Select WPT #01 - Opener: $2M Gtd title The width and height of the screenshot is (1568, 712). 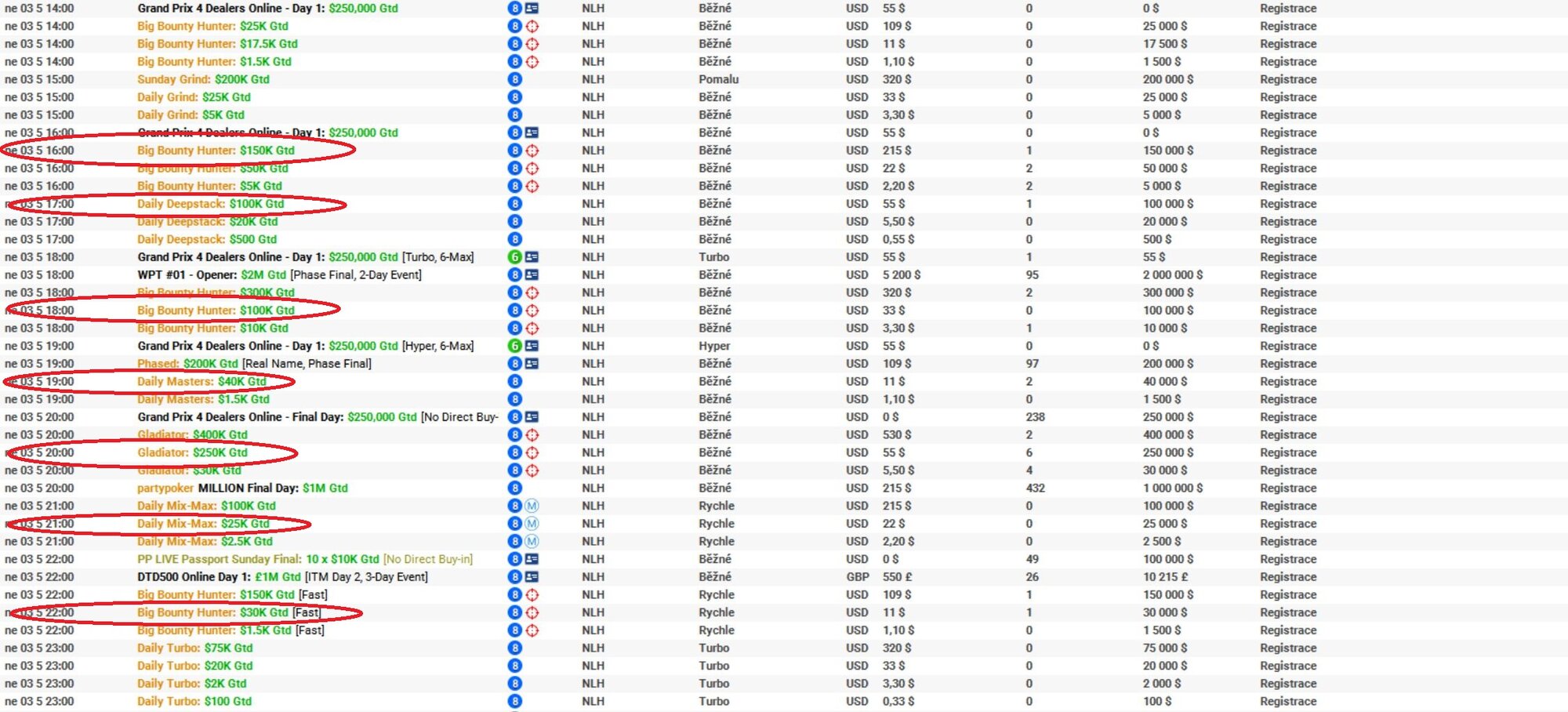click(x=279, y=274)
